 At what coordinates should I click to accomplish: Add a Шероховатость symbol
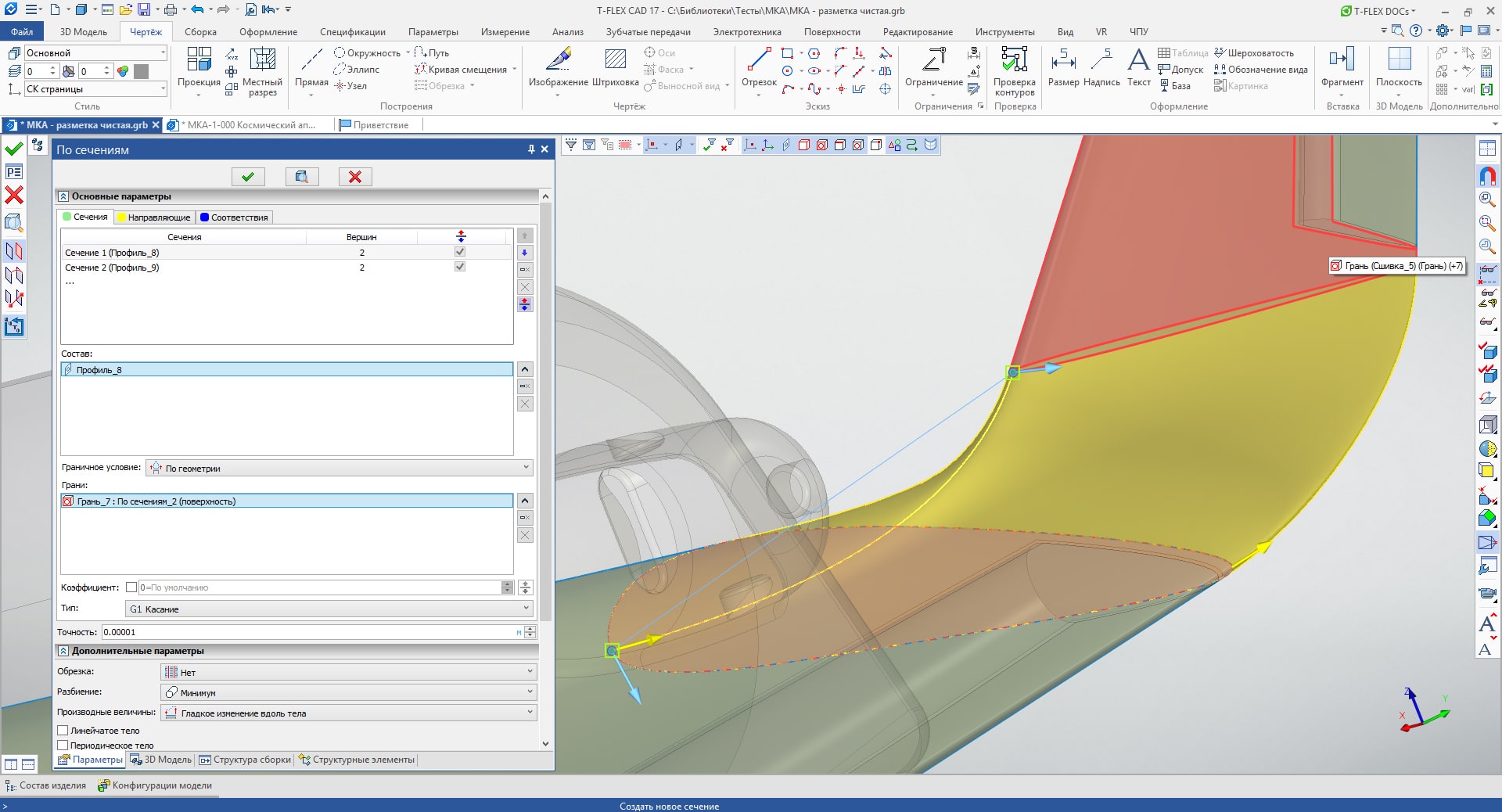(x=1254, y=52)
